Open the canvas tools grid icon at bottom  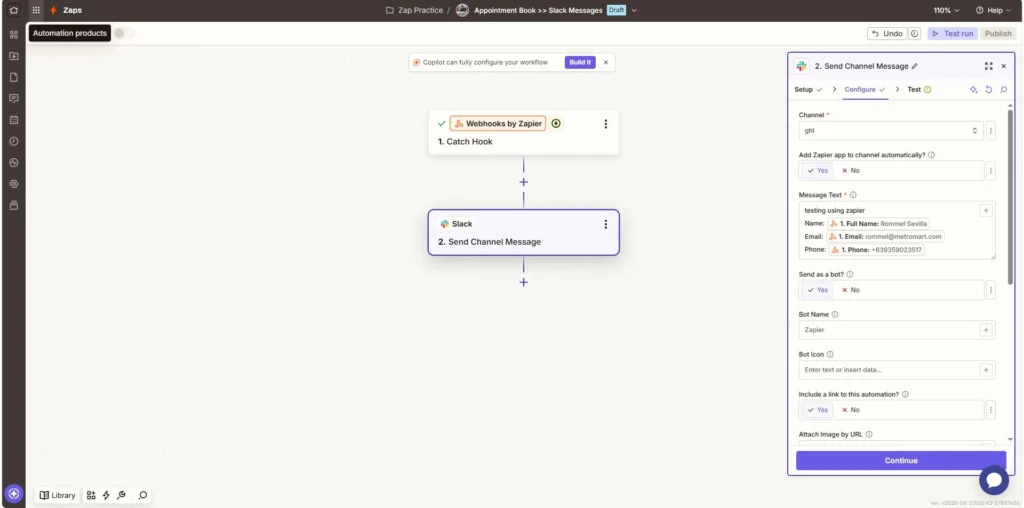pyautogui.click(x=91, y=495)
